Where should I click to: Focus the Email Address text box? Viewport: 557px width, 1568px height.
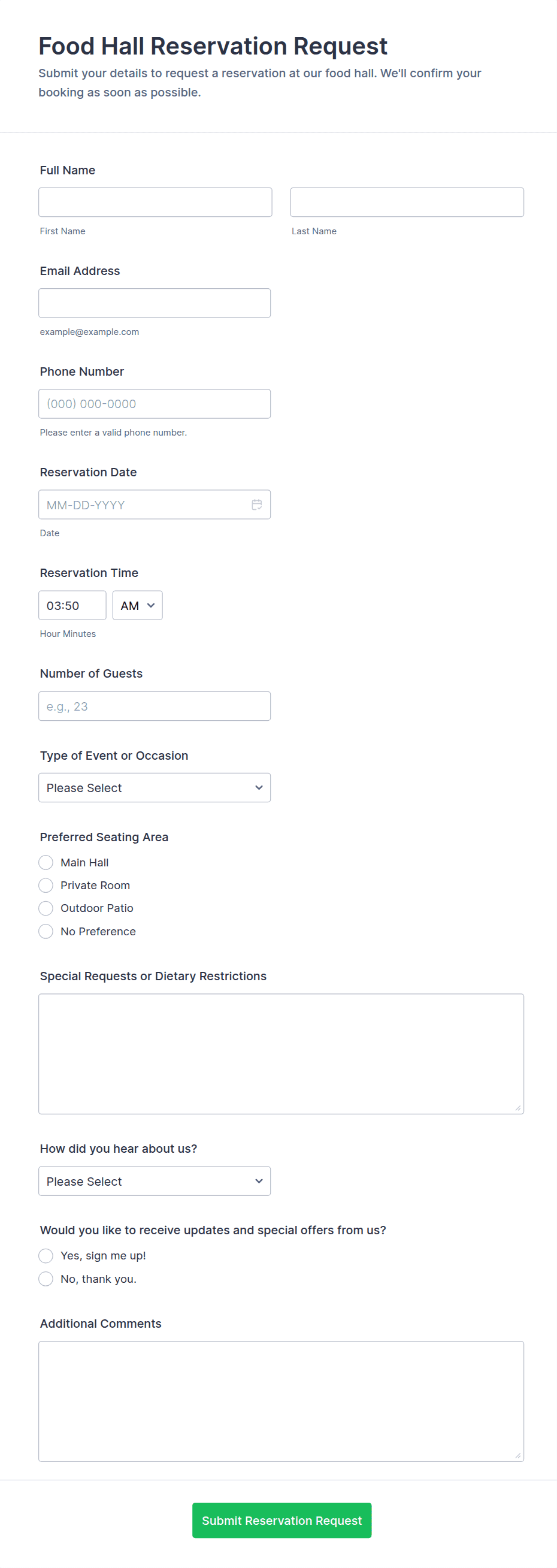(155, 303)
